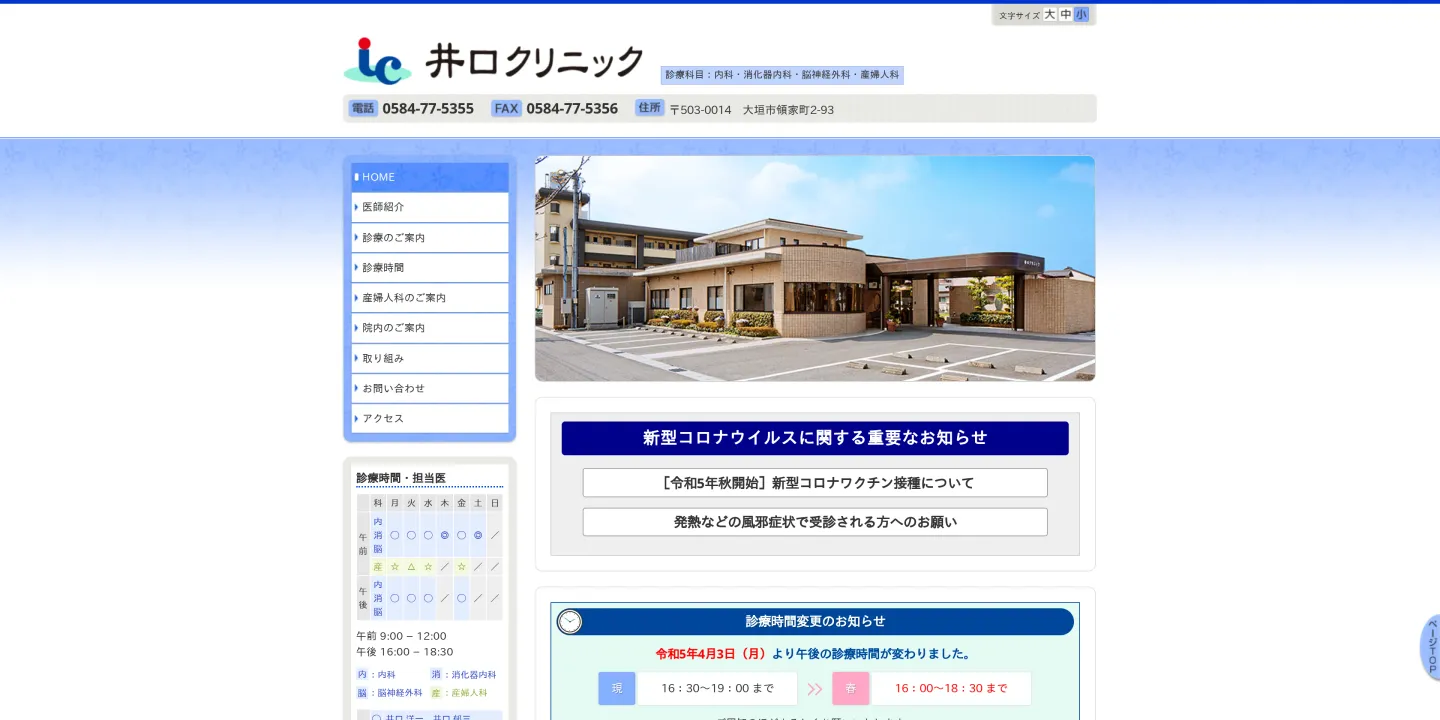Click the address 大垣市領家町2-93
The width and height of the screenshot is (1440, 720).
pos(788,110)
